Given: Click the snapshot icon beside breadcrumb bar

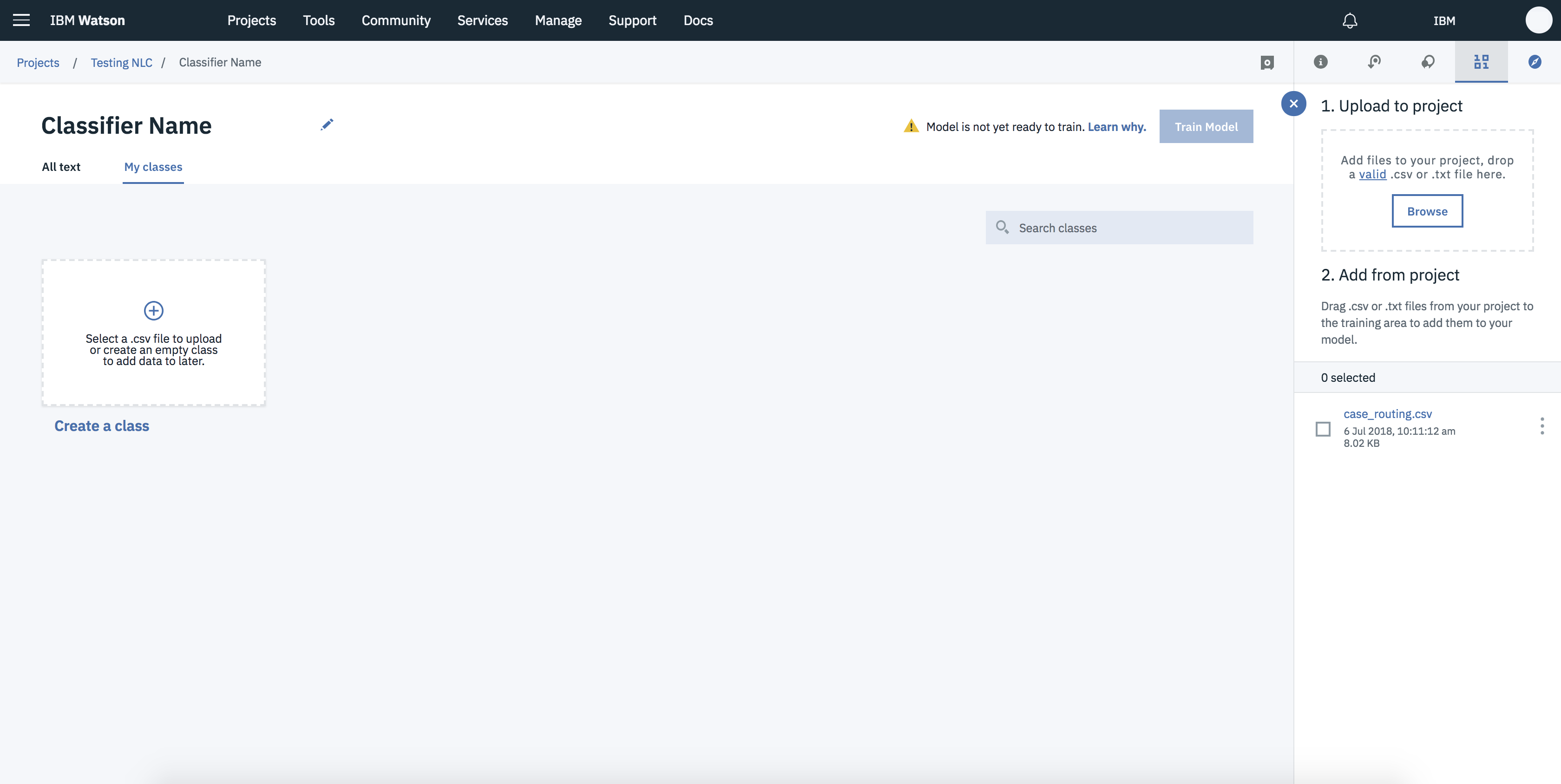Looking at the screenshot, I should (1266, 62).
